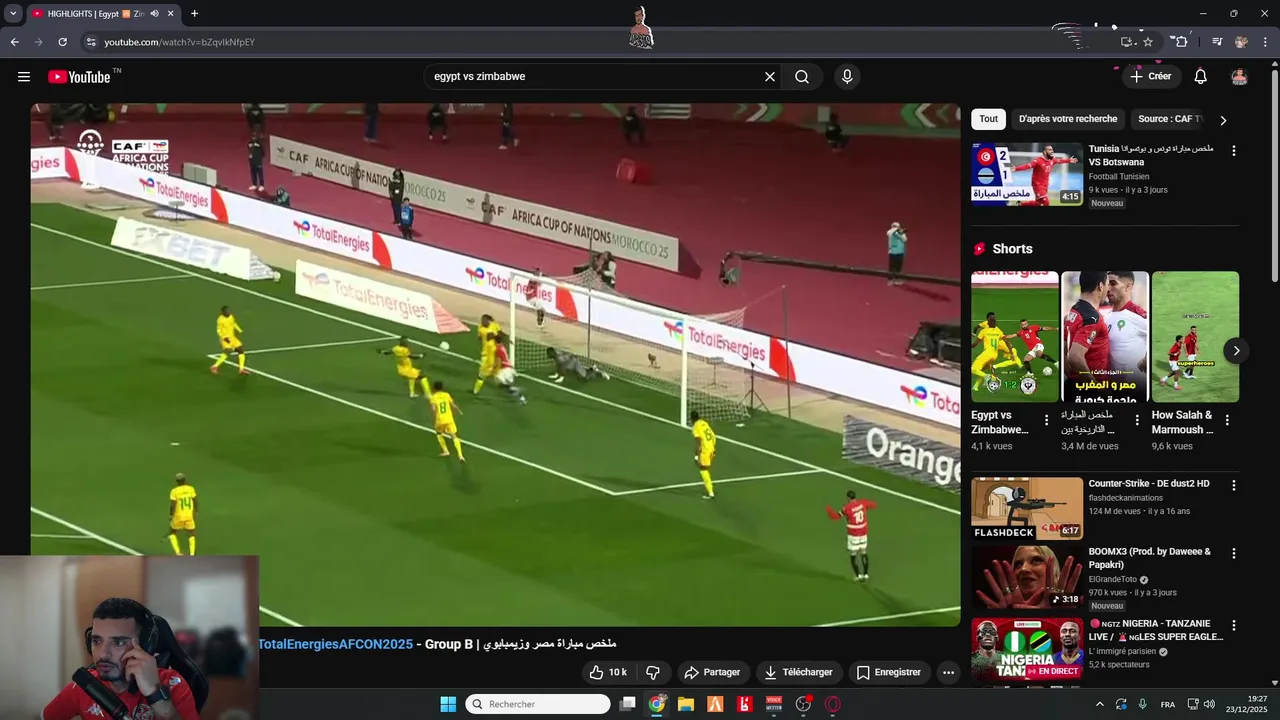Image resolution: width=1280 pixels, height=720 pixels.
Task: Open a new browser tab
Action: pos(194,14)
